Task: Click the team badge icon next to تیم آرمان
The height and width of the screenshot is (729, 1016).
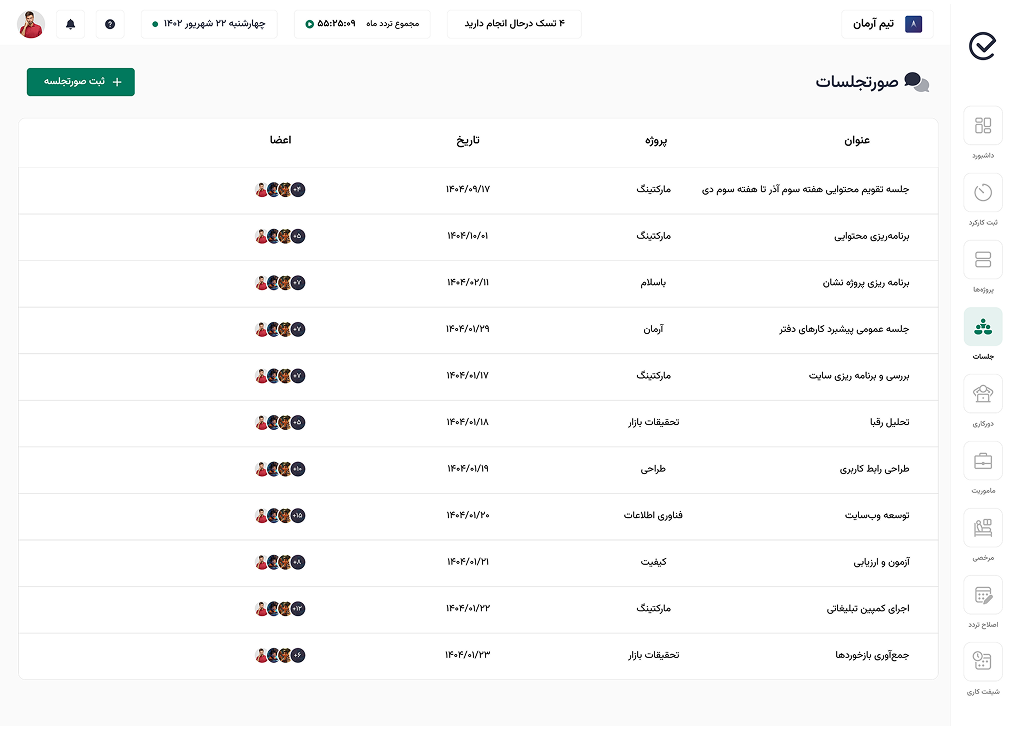Action: pos(913,24)
